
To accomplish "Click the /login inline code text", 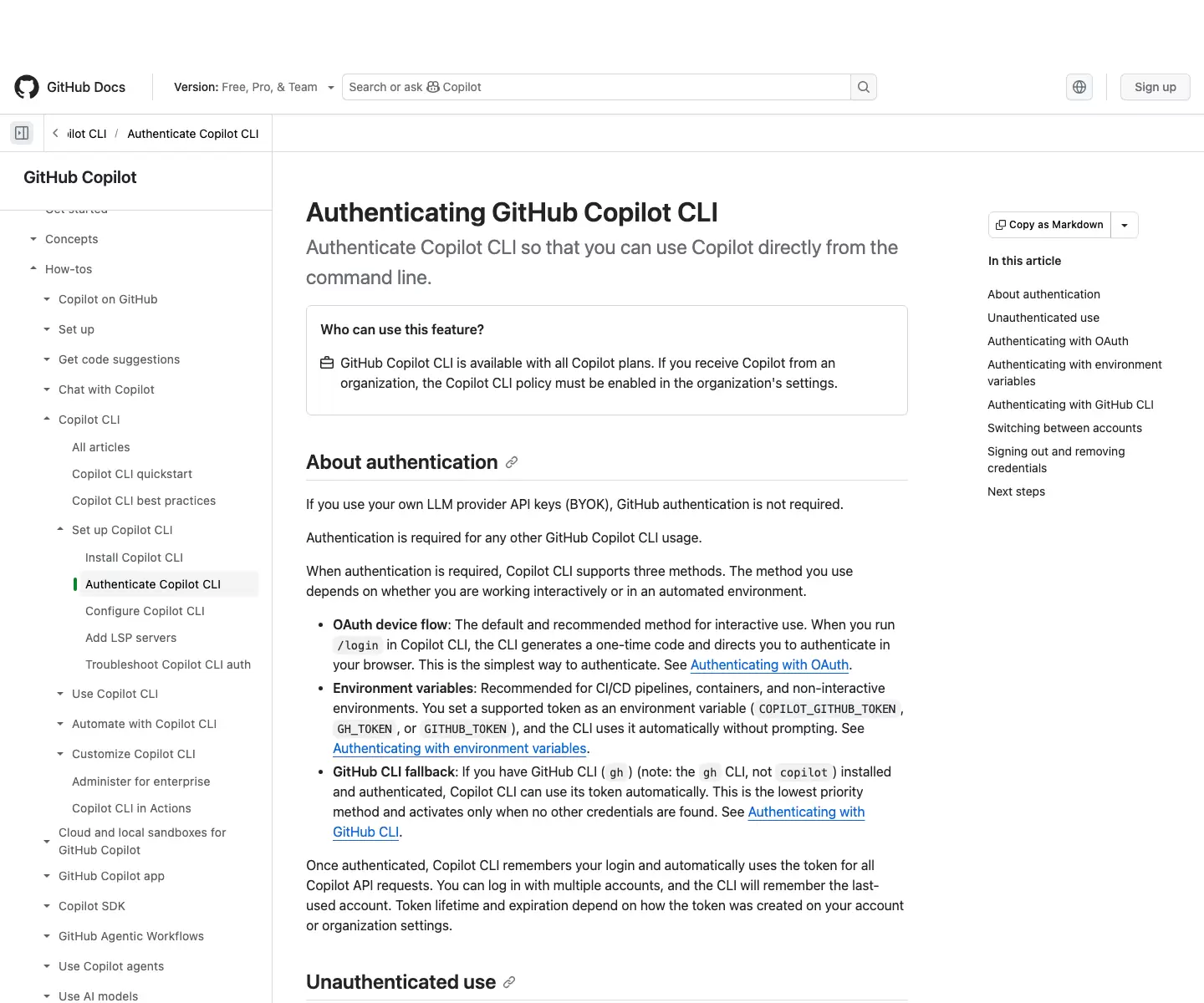I will pos(358,645).
